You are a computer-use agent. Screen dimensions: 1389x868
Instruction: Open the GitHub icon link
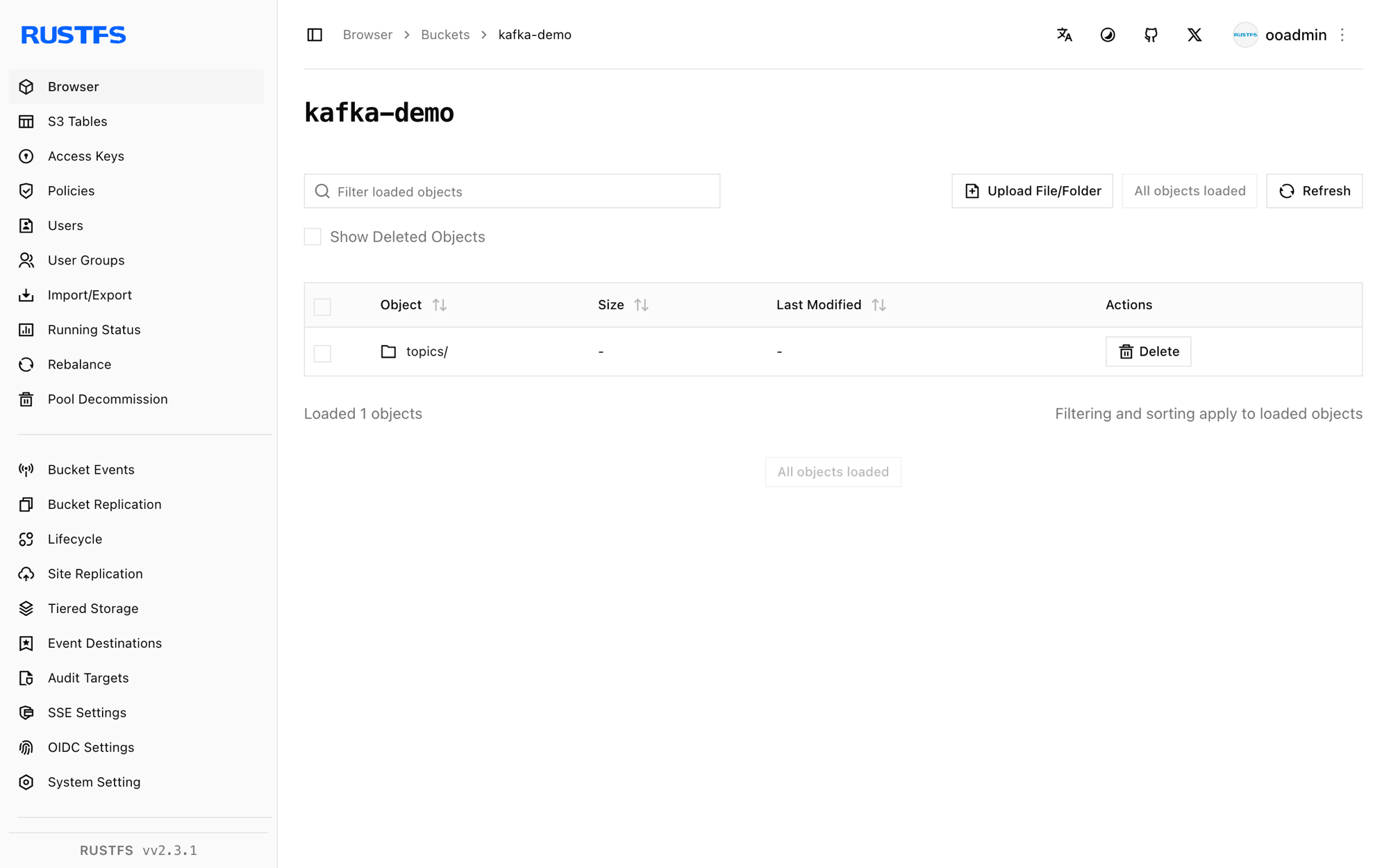1151,35
